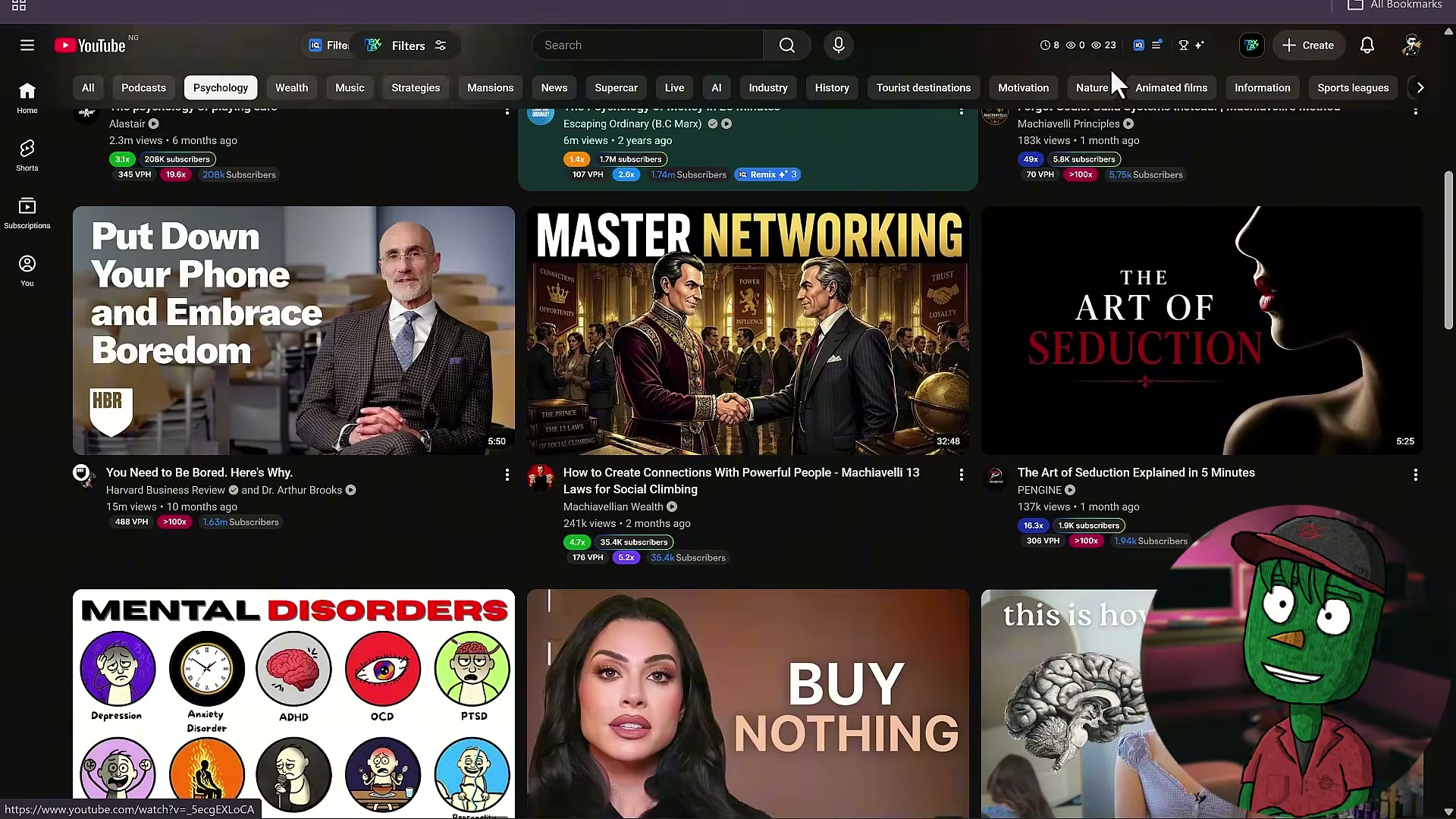
Task: Open the notifications bell
Action: [1367, 45]
